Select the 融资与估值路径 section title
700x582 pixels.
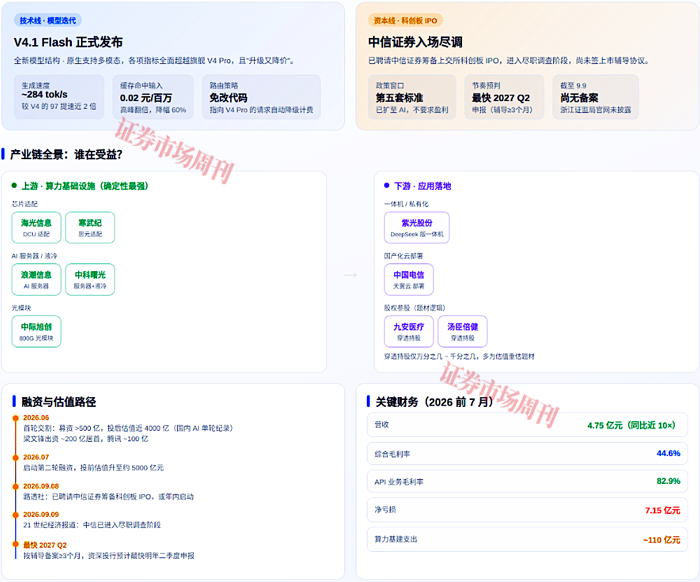coord(59,402)
